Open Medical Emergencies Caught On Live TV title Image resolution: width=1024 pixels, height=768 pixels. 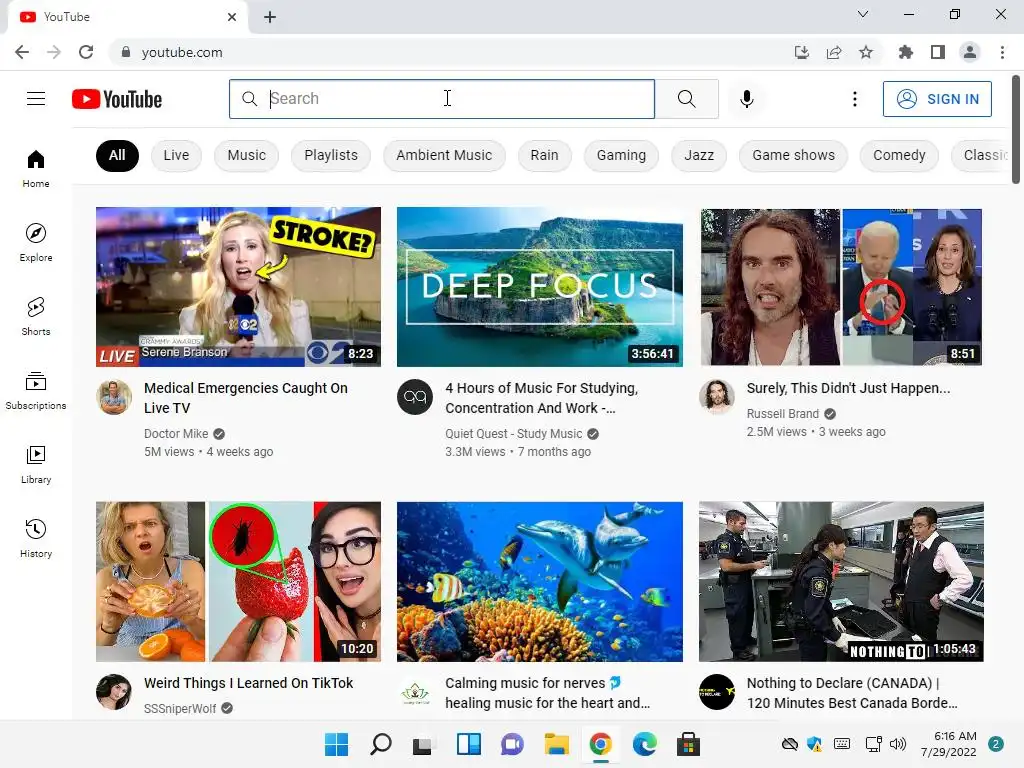point(246,398)
